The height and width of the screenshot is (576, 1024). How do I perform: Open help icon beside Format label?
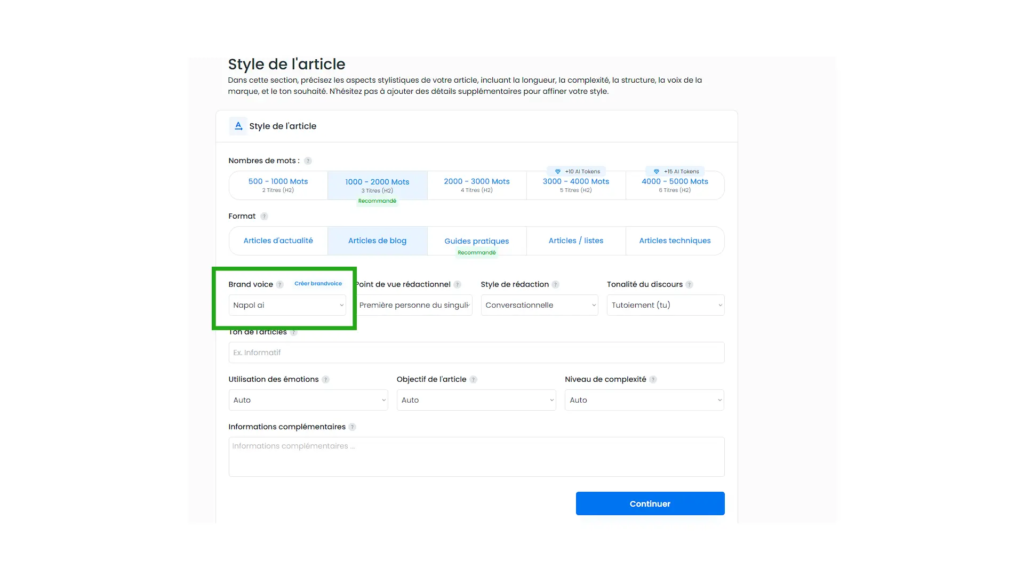tap(264, 216)
